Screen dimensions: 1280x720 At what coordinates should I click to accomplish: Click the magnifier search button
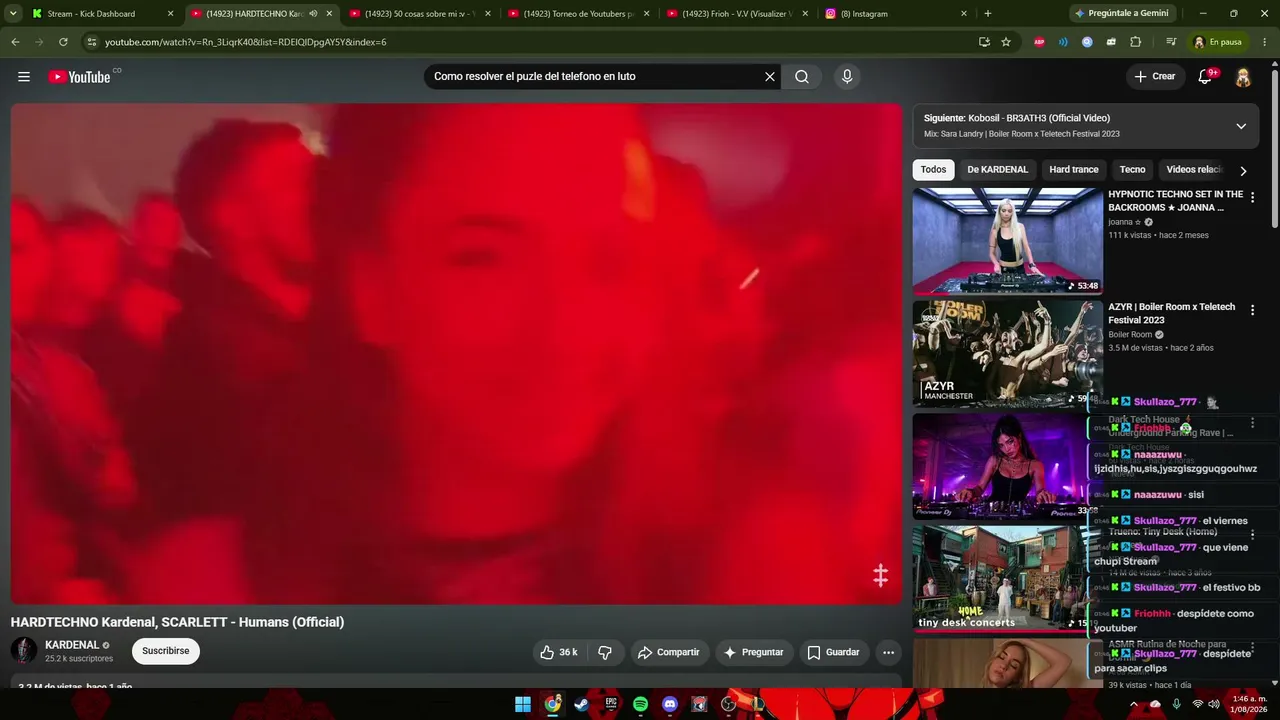[802, 77]
